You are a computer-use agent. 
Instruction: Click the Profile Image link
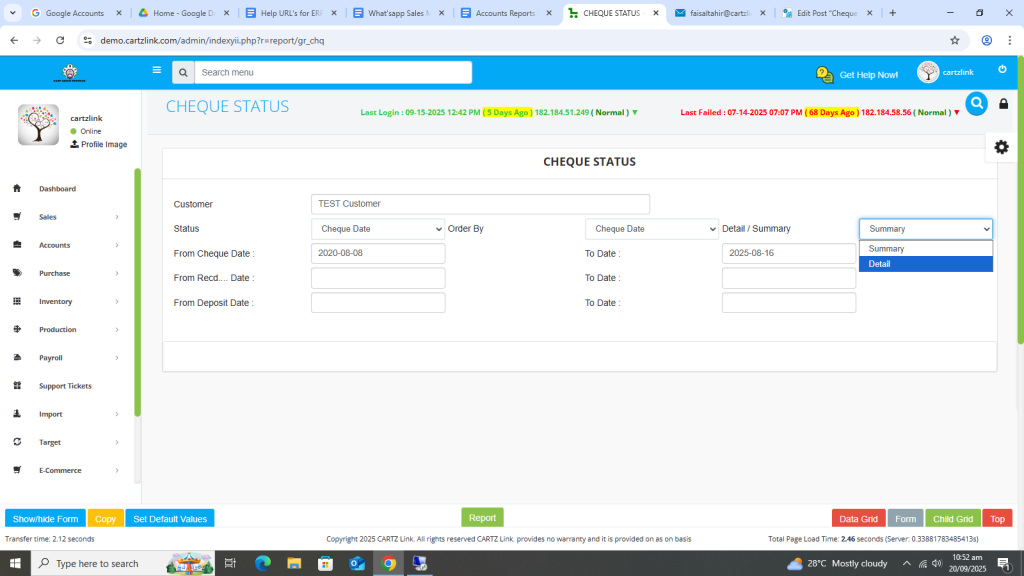[103, 145]
